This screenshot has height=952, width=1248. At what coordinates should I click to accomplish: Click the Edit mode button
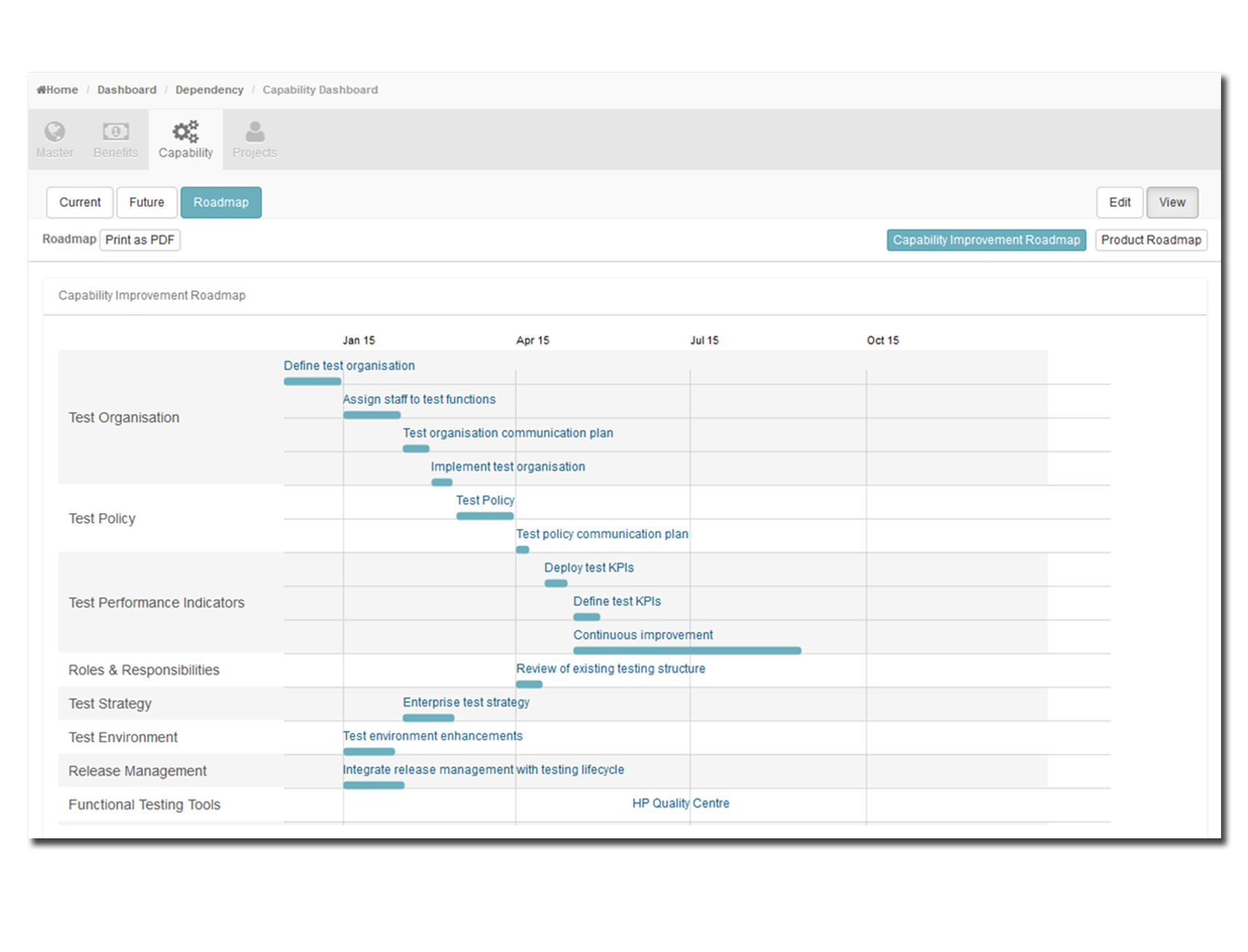coord(1119,203)
